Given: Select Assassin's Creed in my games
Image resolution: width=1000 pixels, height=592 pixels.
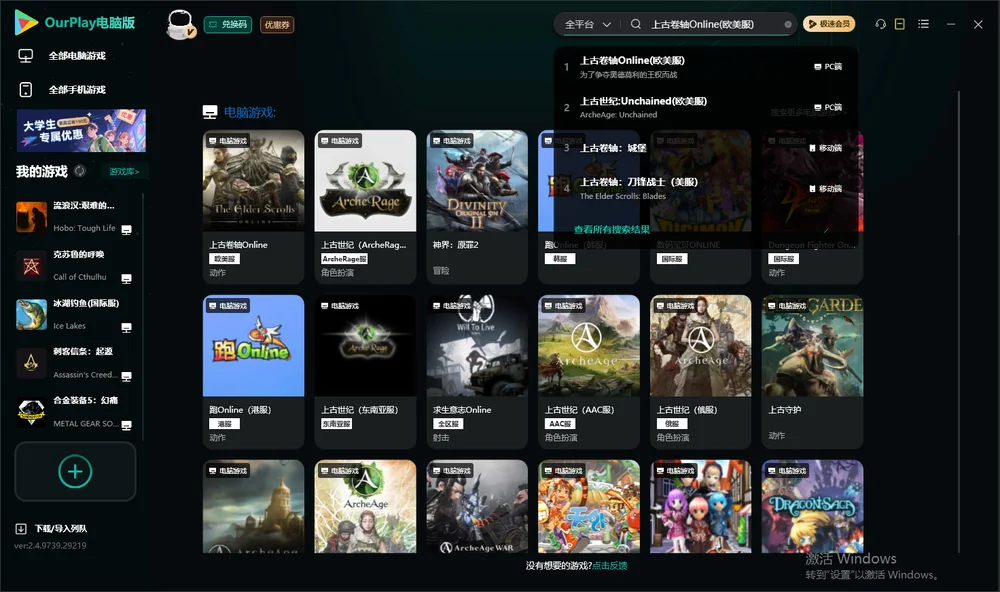Looking at the screenshot, I should coord(75,363).
